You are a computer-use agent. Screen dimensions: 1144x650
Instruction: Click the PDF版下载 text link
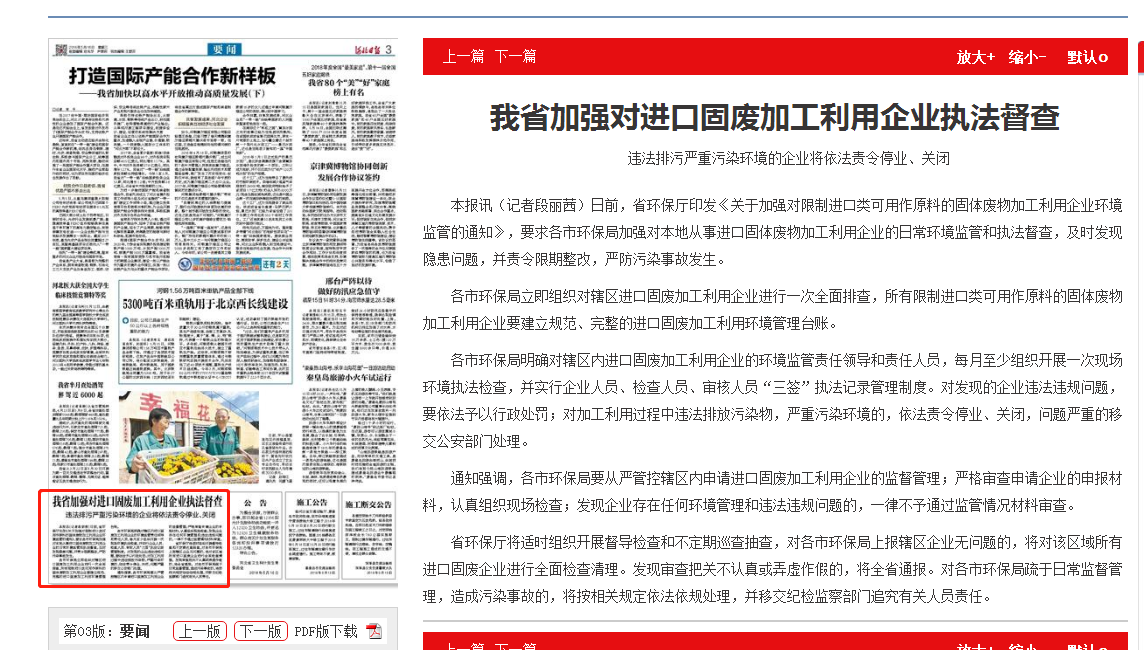(325, 631)
